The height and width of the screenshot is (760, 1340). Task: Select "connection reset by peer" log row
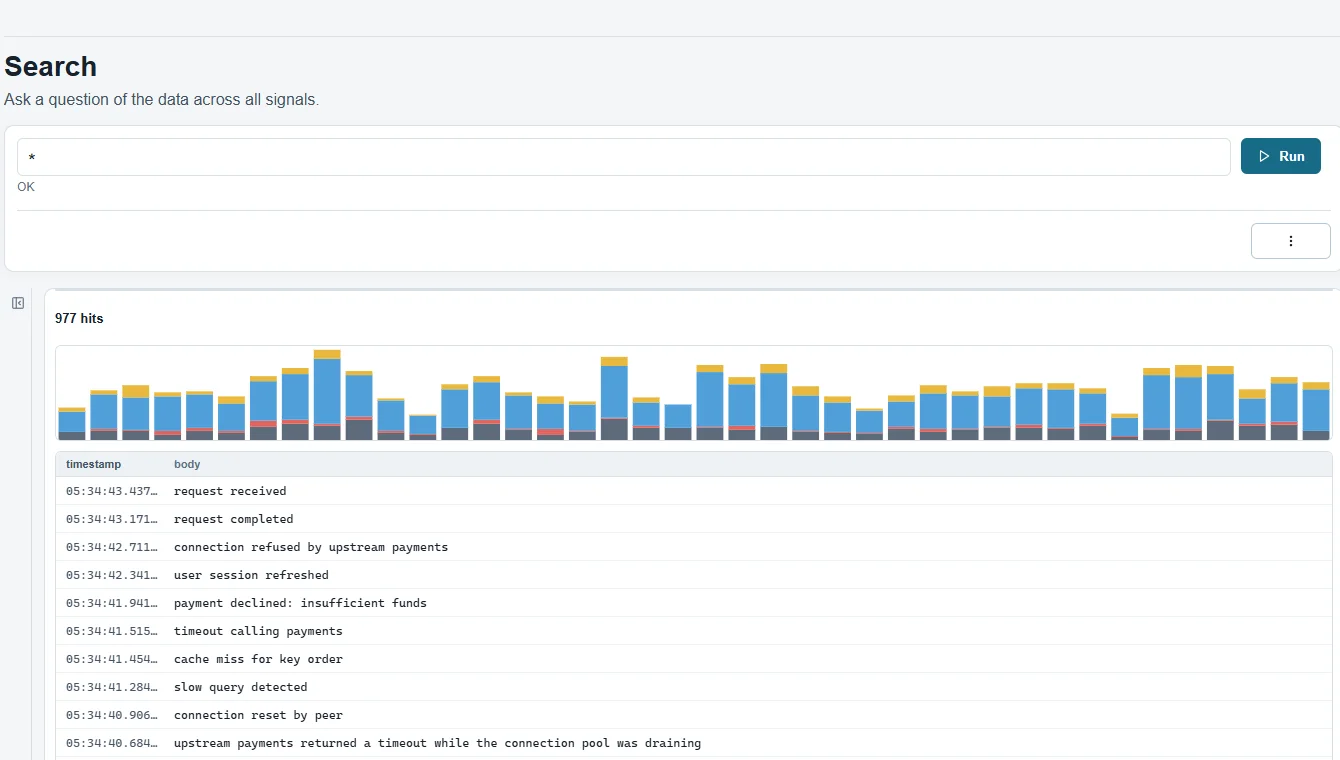(x=694, y=715)
